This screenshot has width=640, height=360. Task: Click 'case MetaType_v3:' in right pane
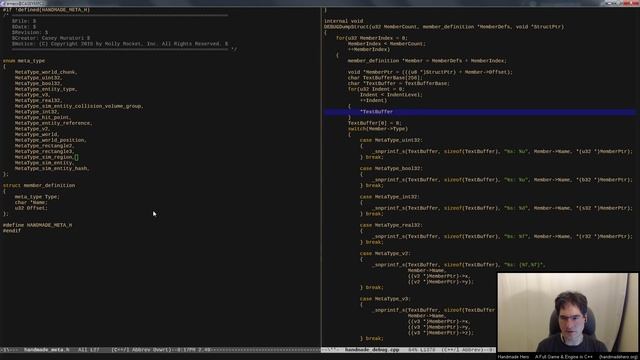pyautogui.click(x=385, y=299)
